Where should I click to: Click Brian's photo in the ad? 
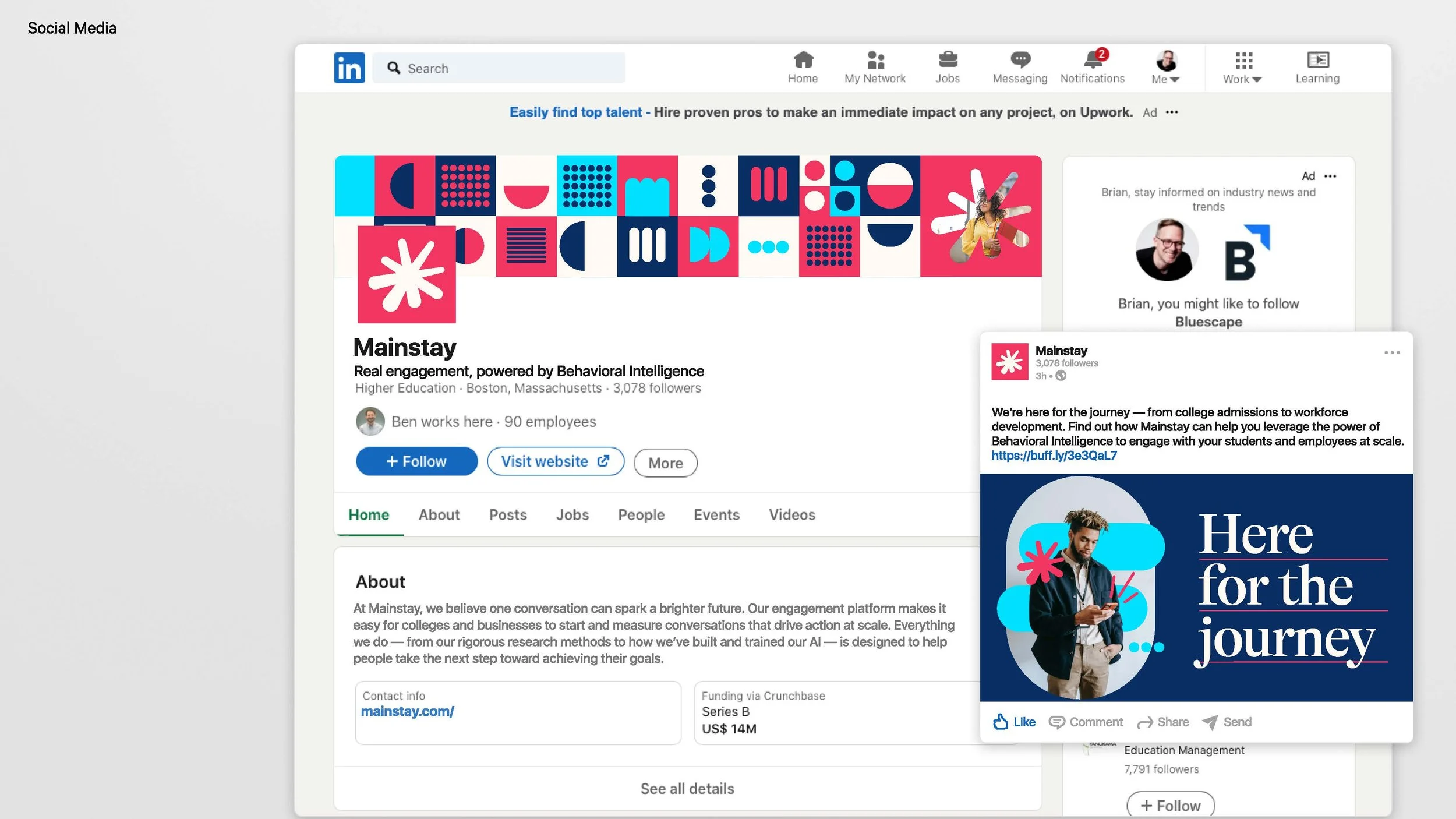tap(1167, 250)
